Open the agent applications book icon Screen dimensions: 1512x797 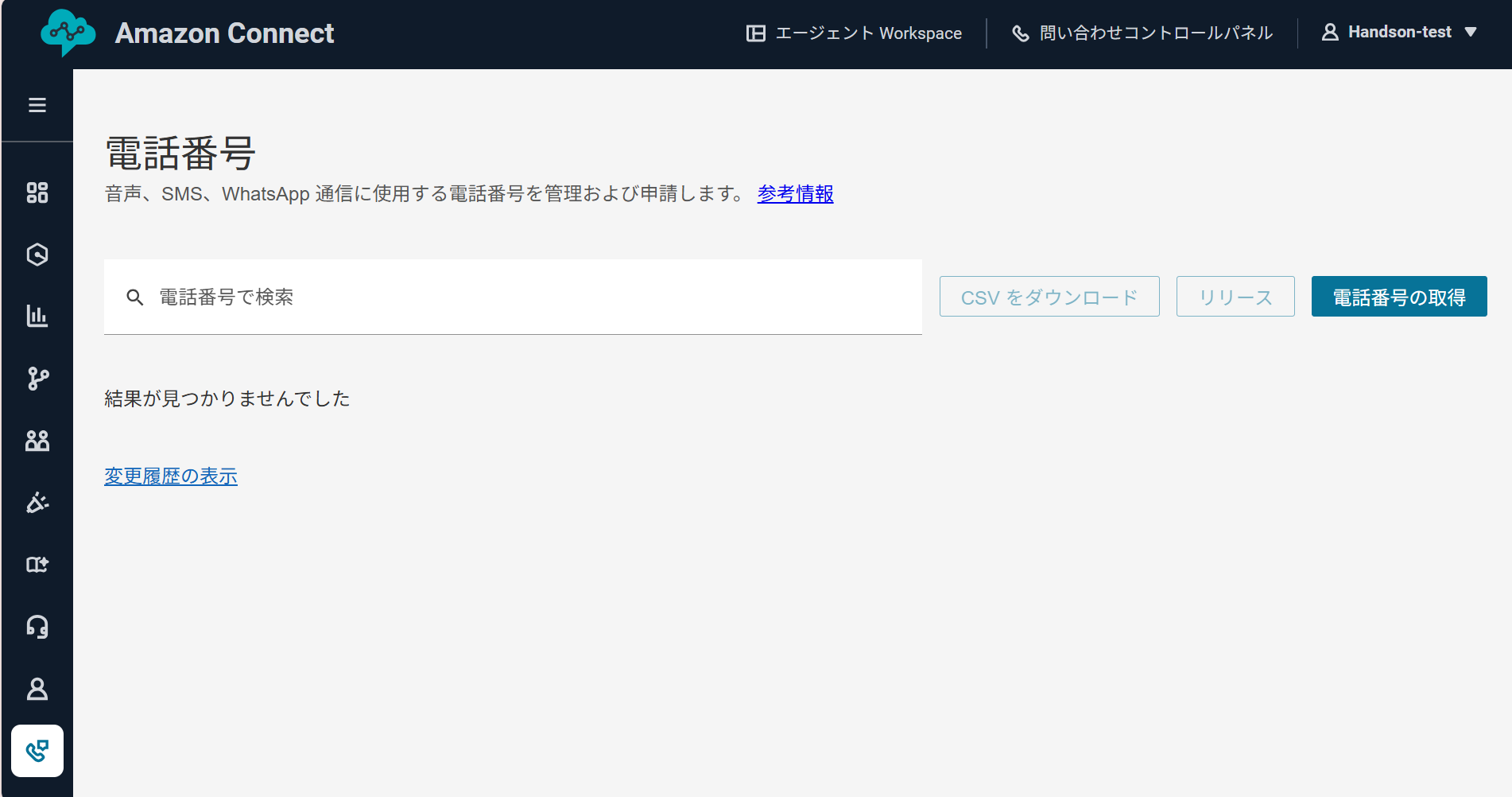[37, 565]
